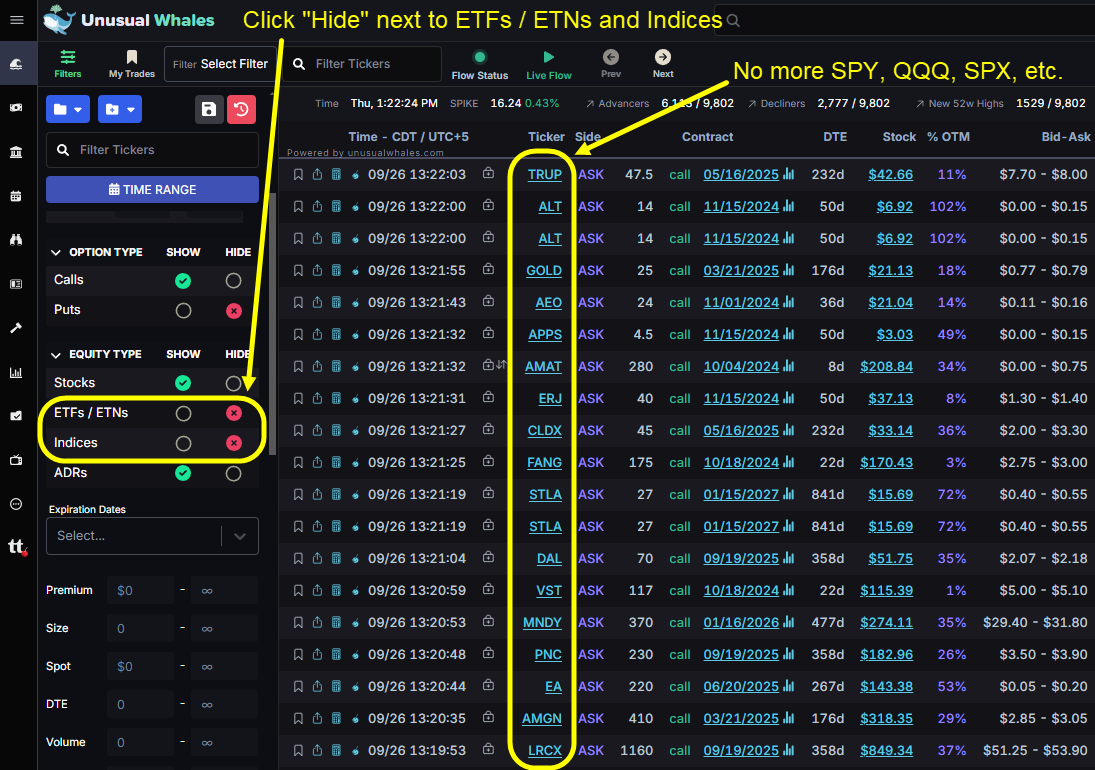Bookmark the LRCX trade row

pyautogui.click(x=298, y=750)
